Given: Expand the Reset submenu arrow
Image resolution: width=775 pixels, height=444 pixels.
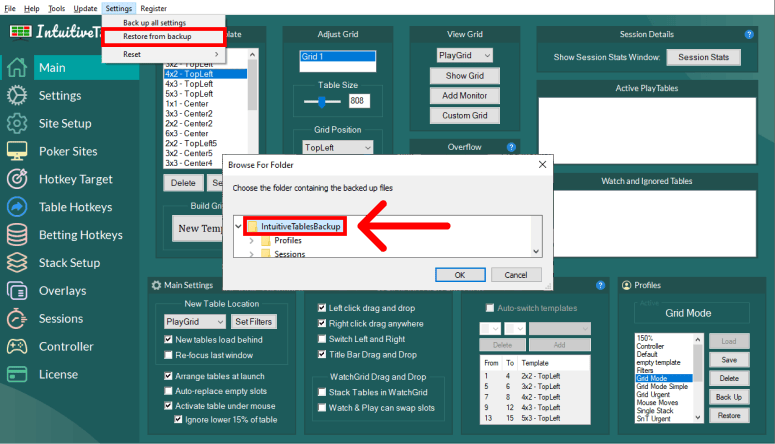Looking at the screenshot, I should pyautogui.click(x=216, y=54).
